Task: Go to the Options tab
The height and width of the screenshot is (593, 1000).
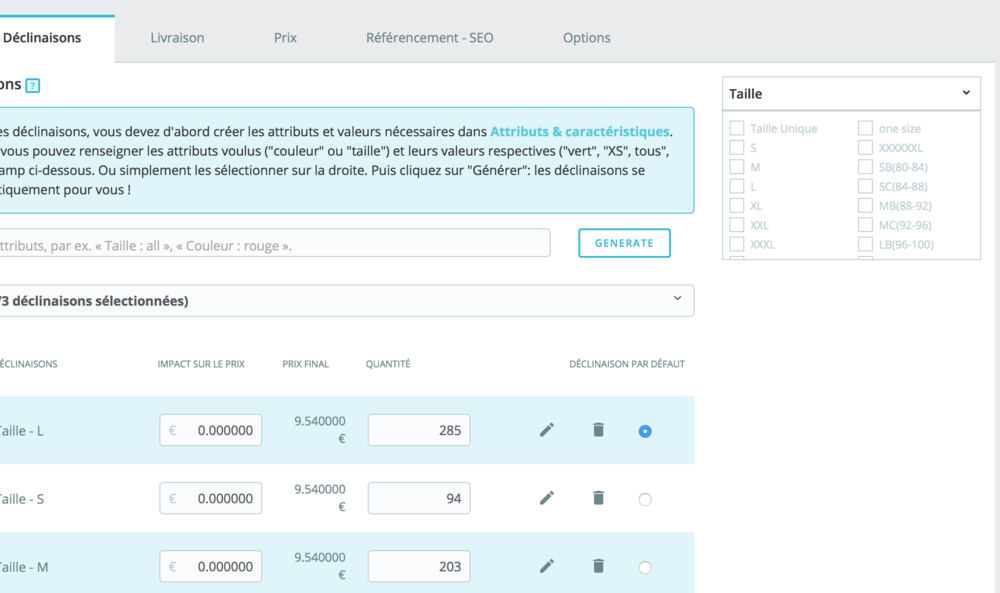Action: [x=586, y=38]
